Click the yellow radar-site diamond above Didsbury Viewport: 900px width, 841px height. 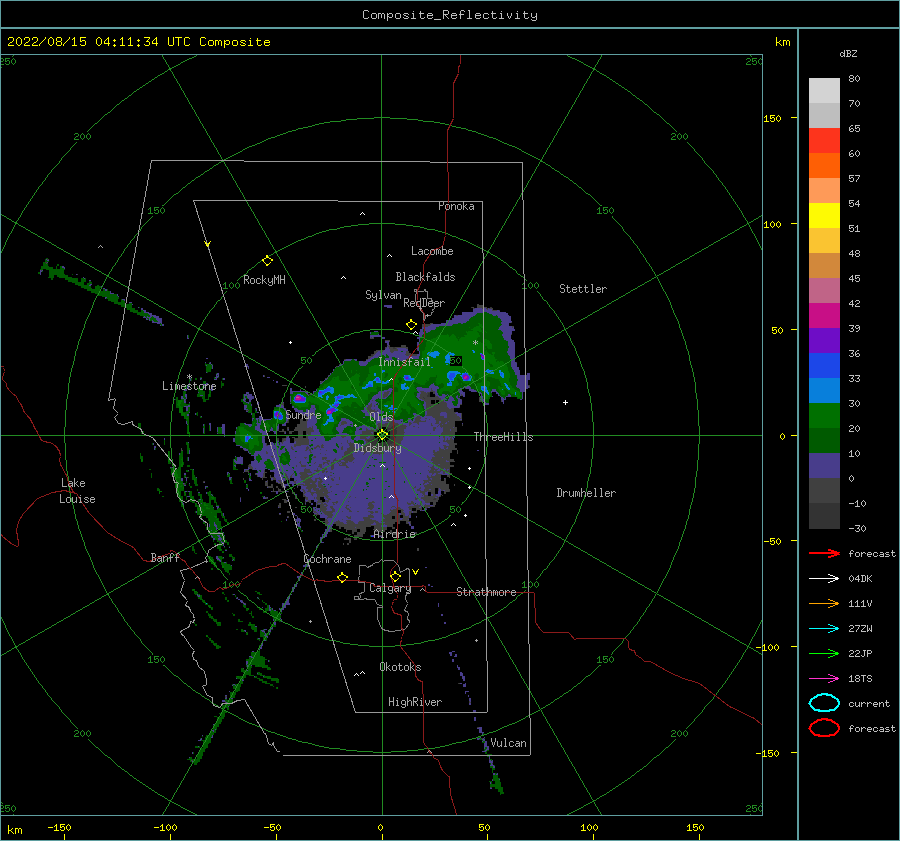pos(382,435)
